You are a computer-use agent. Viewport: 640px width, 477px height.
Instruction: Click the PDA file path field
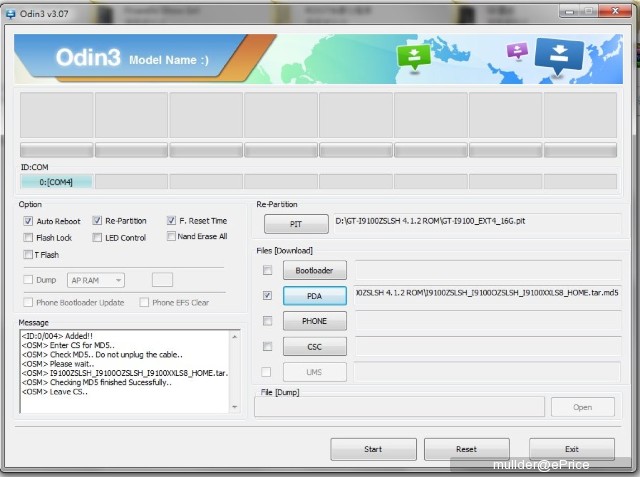488,295
